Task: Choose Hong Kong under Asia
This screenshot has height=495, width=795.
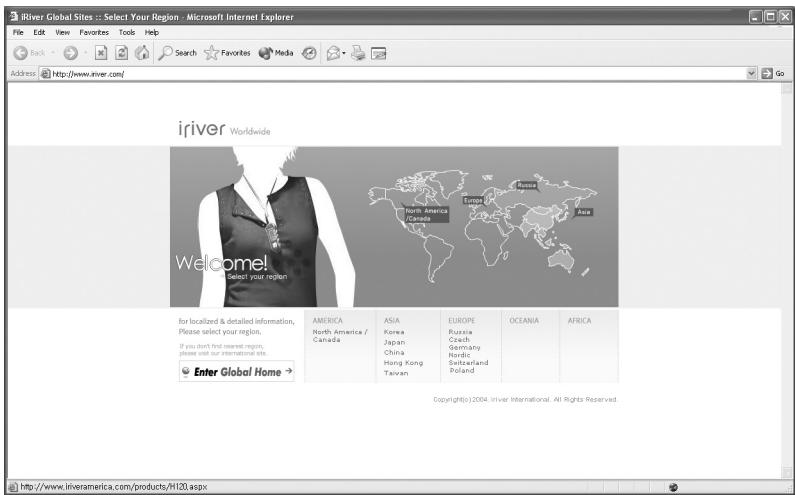Action: 403,363
